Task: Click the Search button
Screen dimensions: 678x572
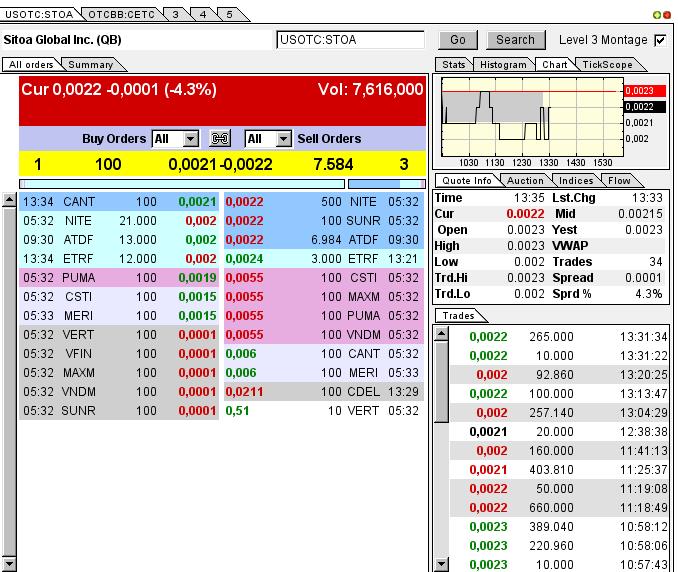Action: click(x=515, y=40)
